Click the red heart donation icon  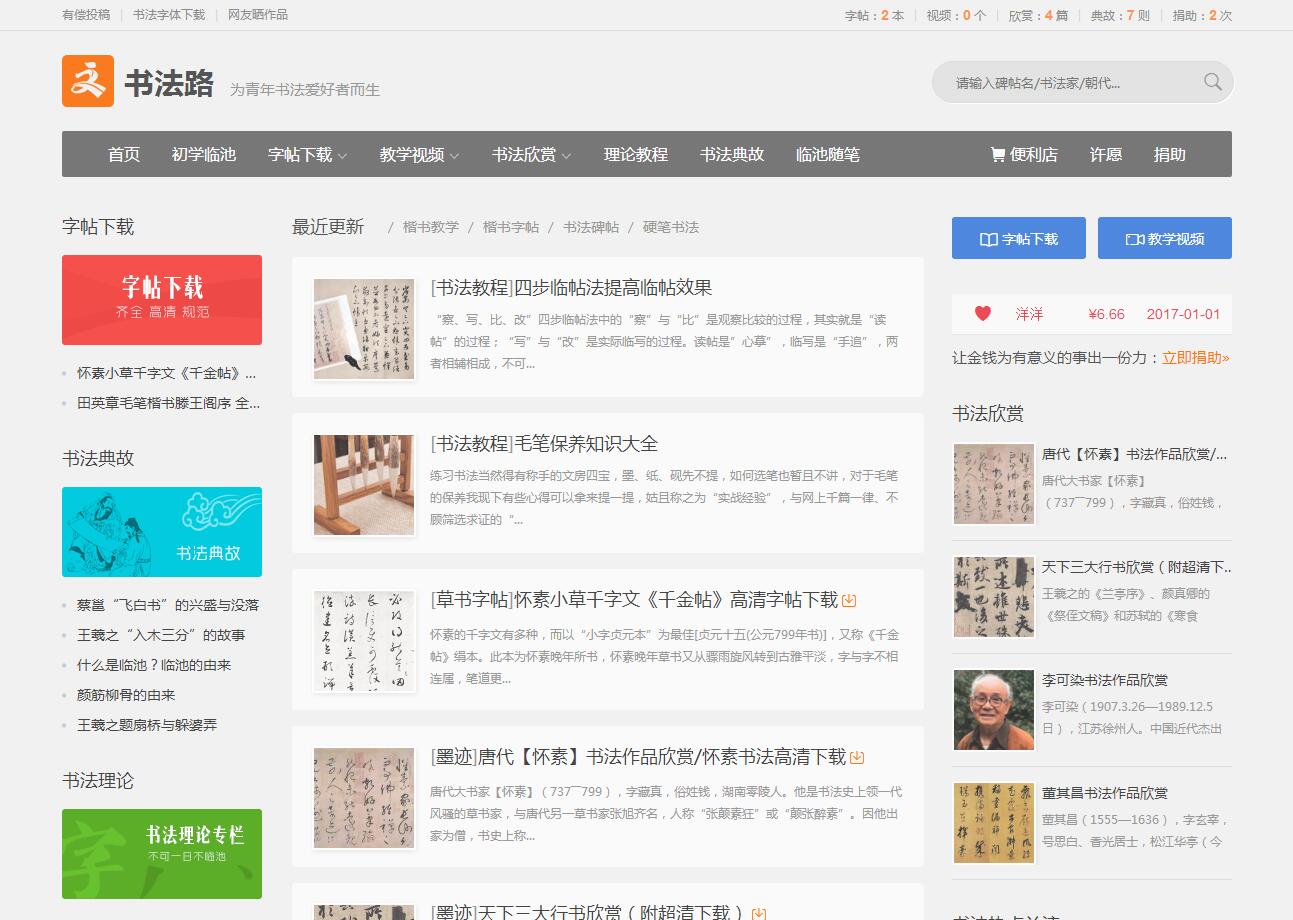[983, 313]
